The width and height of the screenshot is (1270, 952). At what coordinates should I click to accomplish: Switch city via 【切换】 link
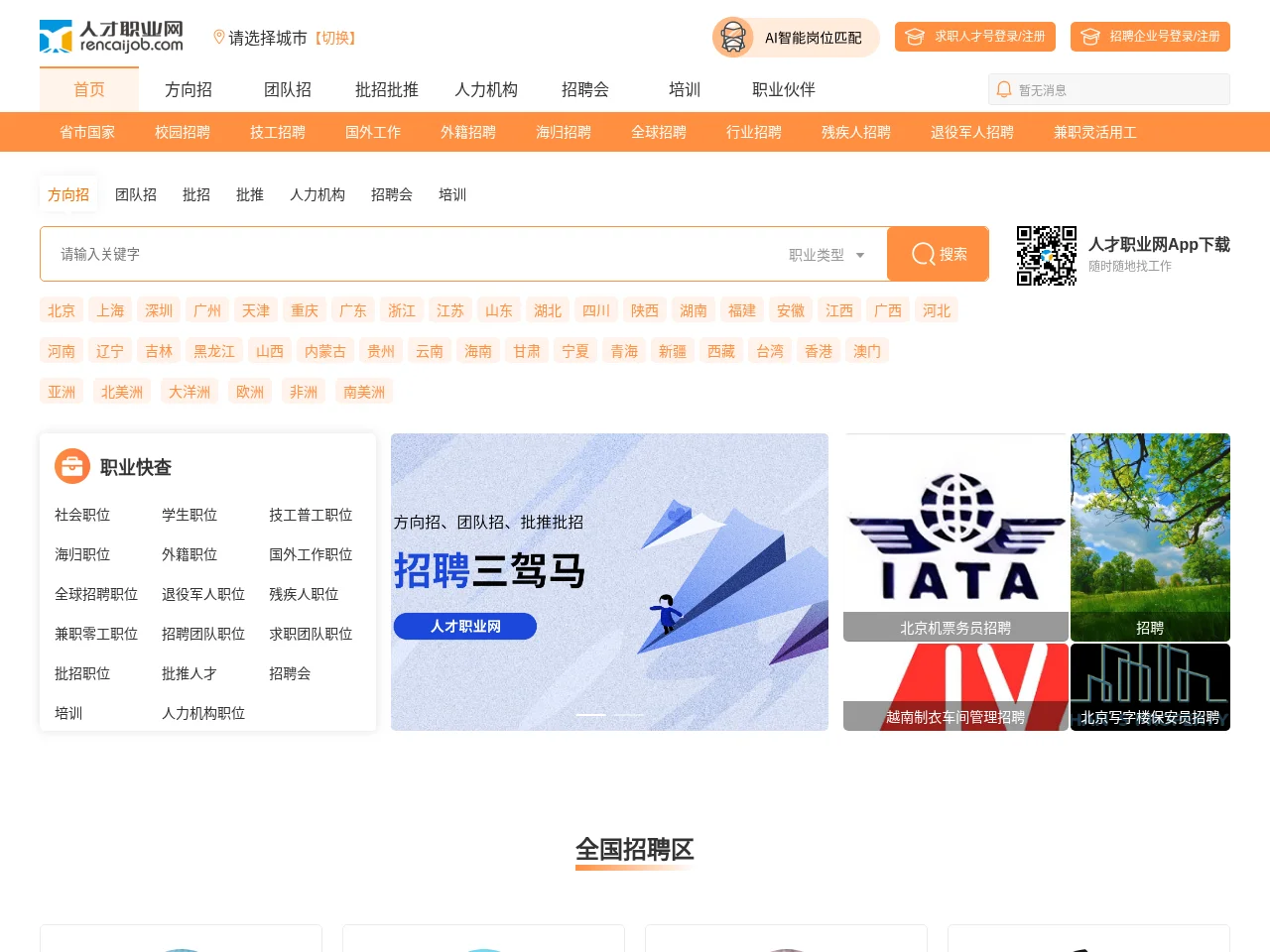pyautogui.click(x=335, y=38)
